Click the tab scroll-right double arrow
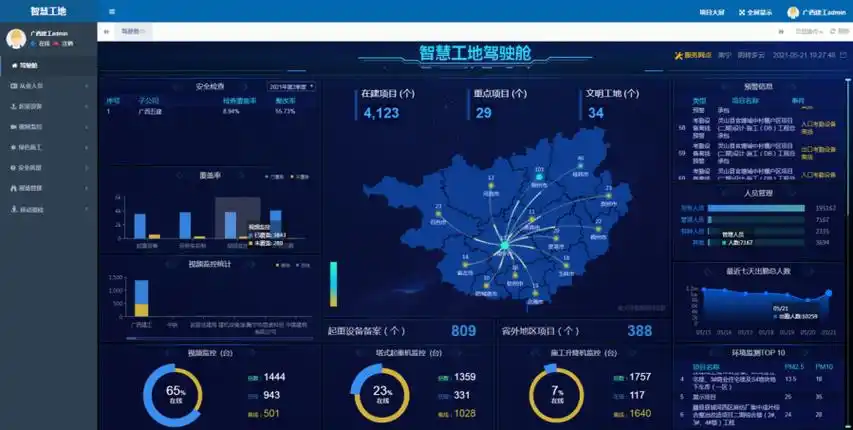The image size is (853, 430). (x=781, y=32)
